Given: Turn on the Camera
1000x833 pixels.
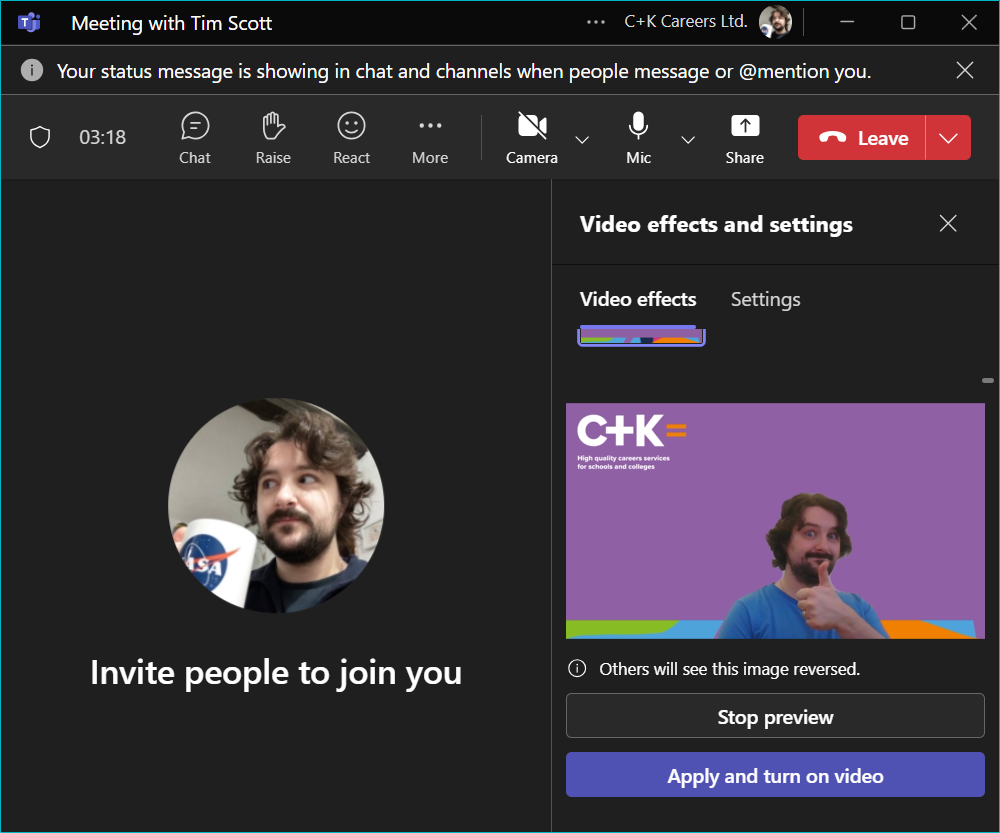Looking at the screenshot, I should click(x=532, y=138).
